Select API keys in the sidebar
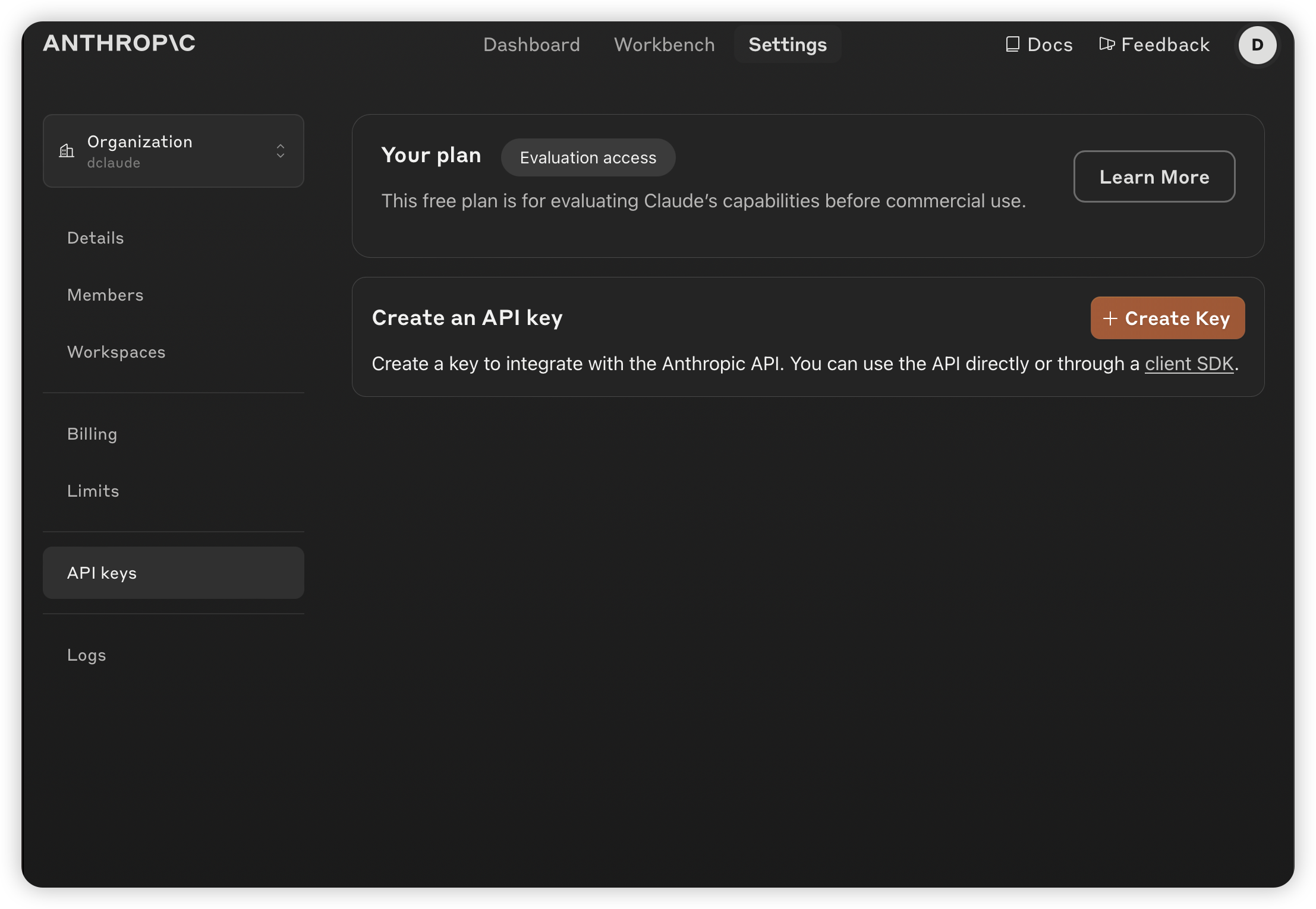1316x909 pixels. 174,573
